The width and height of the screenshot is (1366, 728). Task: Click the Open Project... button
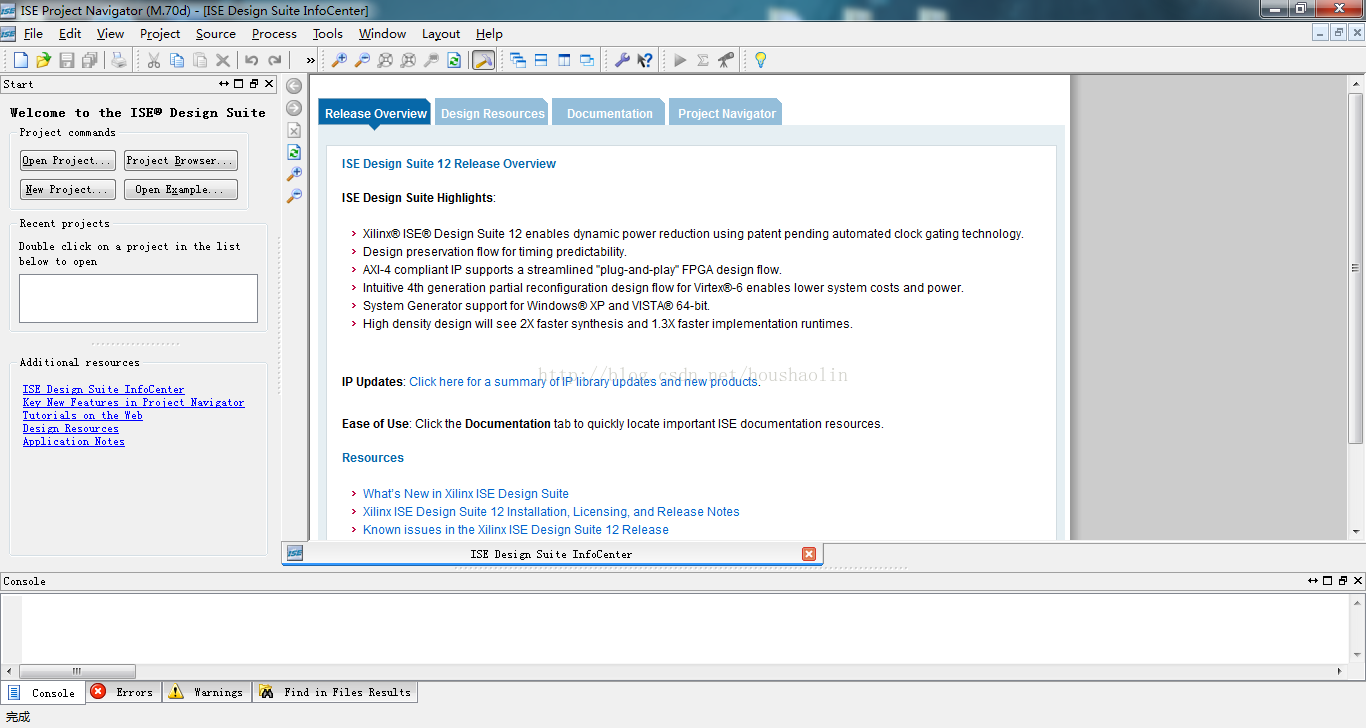click(68, 161)
